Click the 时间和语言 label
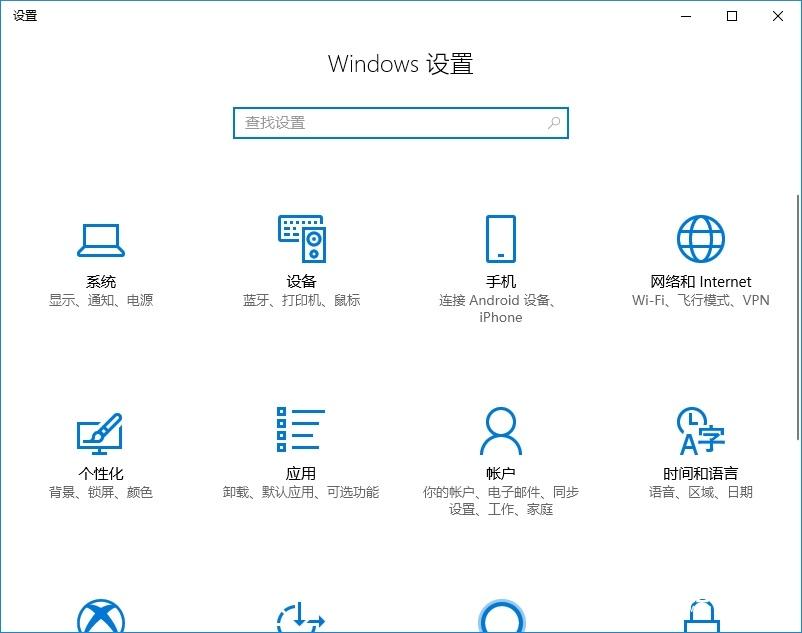Image resolution: width=802 pixels, height=633 pixels. [701, 473]
